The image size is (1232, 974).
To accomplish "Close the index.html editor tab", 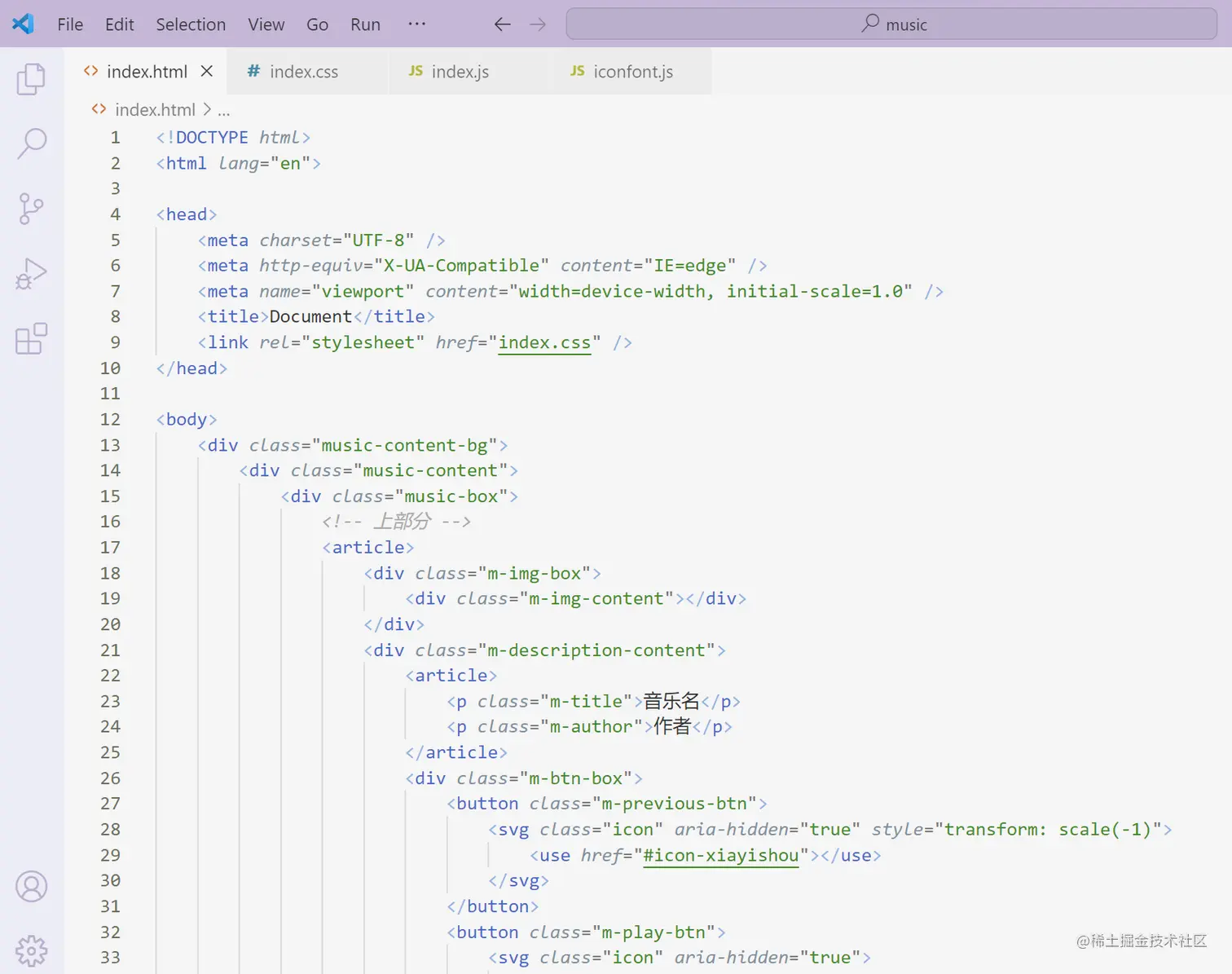I will pyautogui.click(x=207, y=72).
